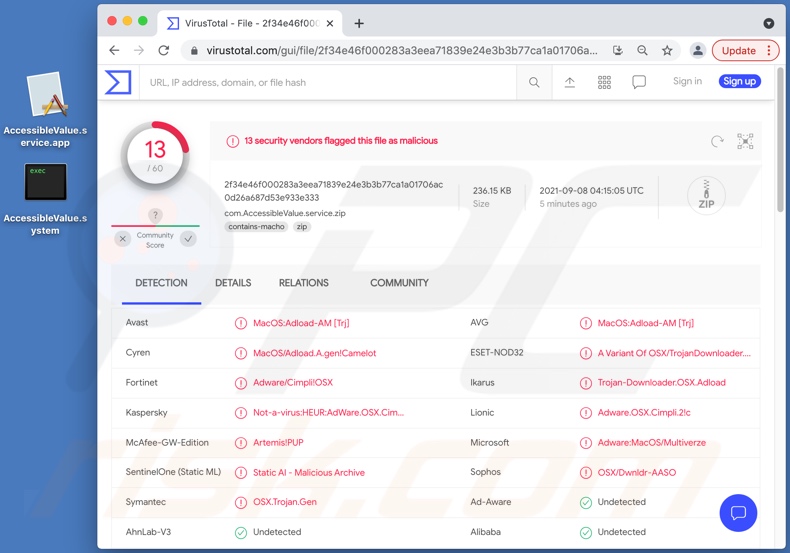790x553 pixels.
Task: Select AccessibleValue.service.app desktop icon
Action: pyautogui.click(x=45, y=109)
